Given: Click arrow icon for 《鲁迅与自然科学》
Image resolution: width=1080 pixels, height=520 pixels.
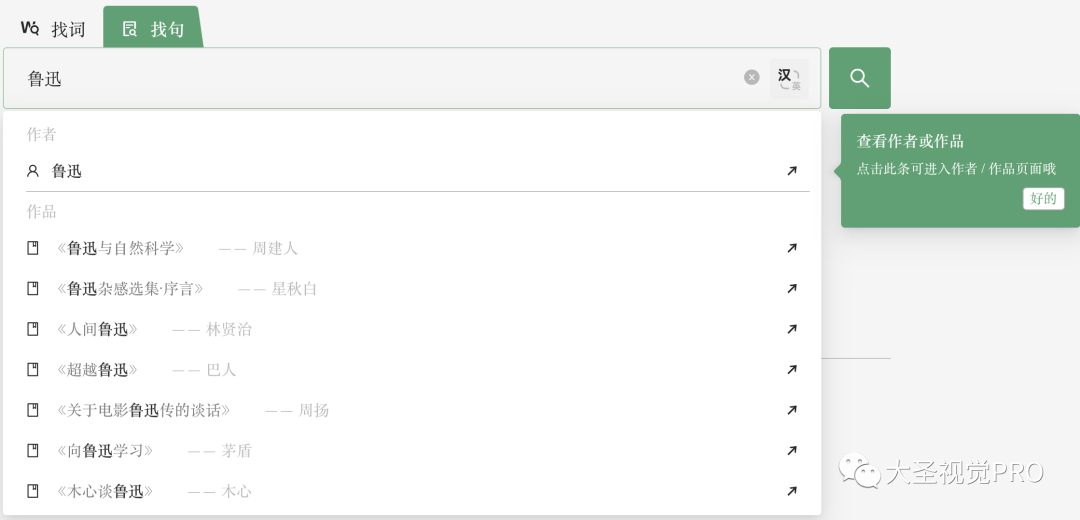Looking at the screenshot, I should click(x=792, y=248).
